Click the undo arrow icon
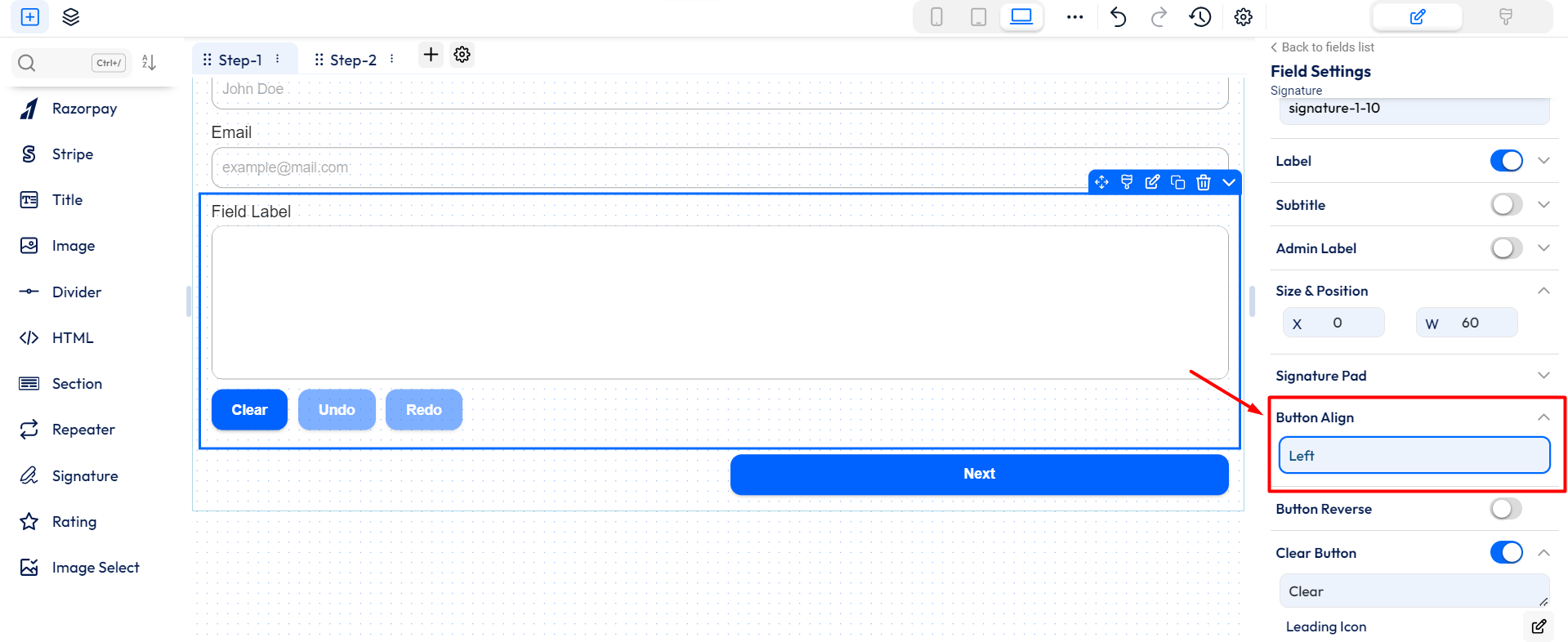 [1118, 17]
